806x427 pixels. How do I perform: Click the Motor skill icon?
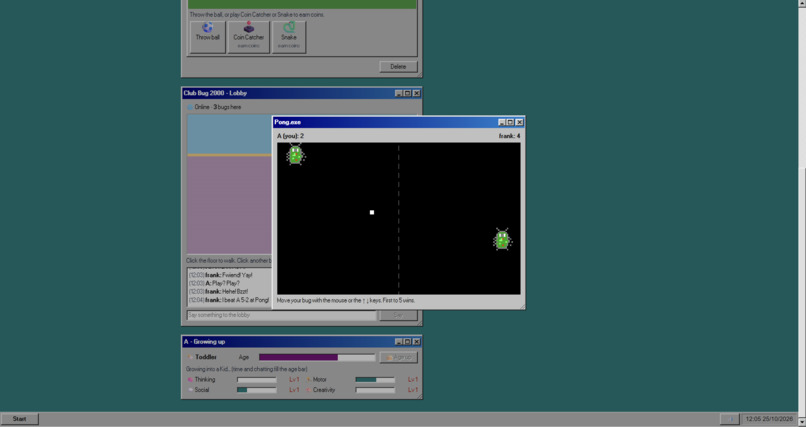pos(308,380)
